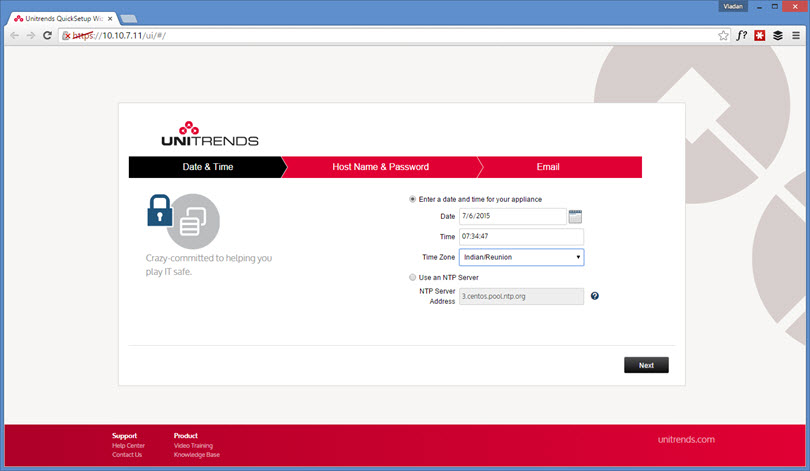Open the calendar date picker icon

coord(575,216)
